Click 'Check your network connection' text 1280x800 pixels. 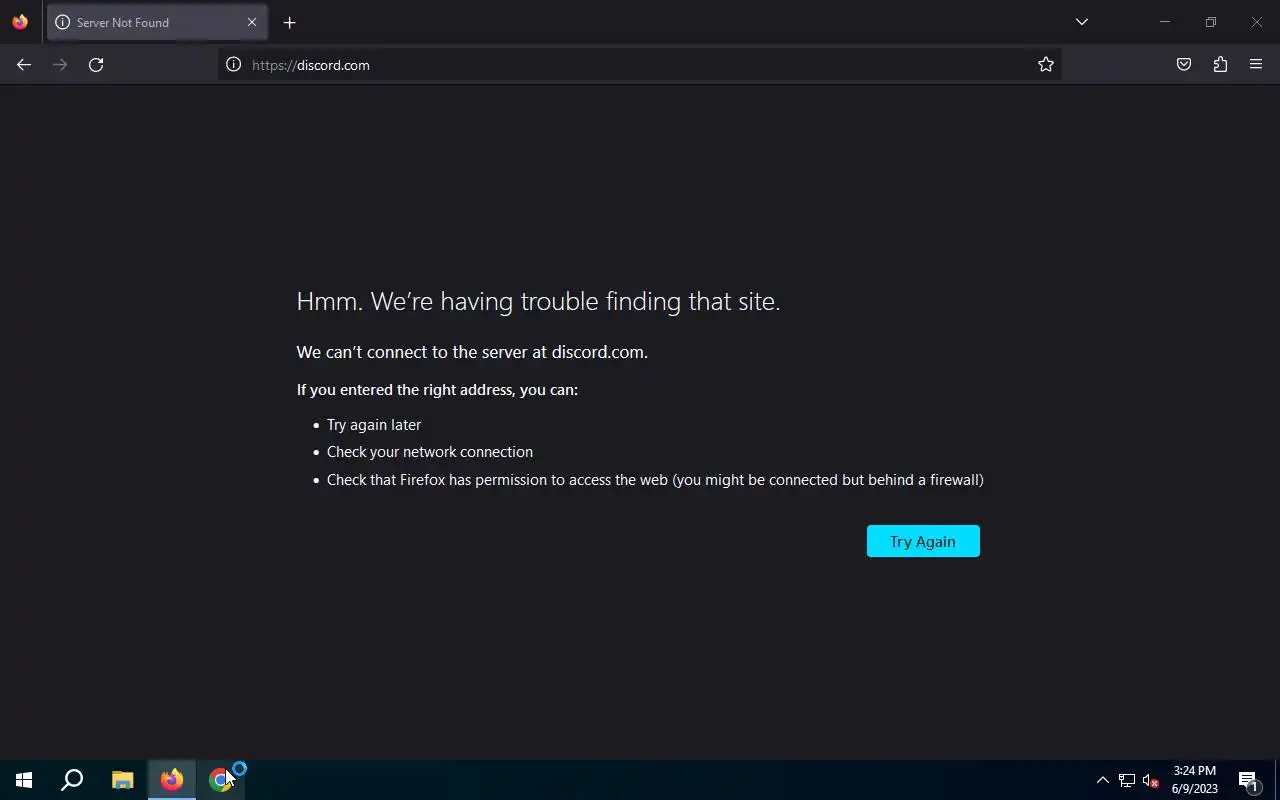pyautogui.click(x=430, y=452)
